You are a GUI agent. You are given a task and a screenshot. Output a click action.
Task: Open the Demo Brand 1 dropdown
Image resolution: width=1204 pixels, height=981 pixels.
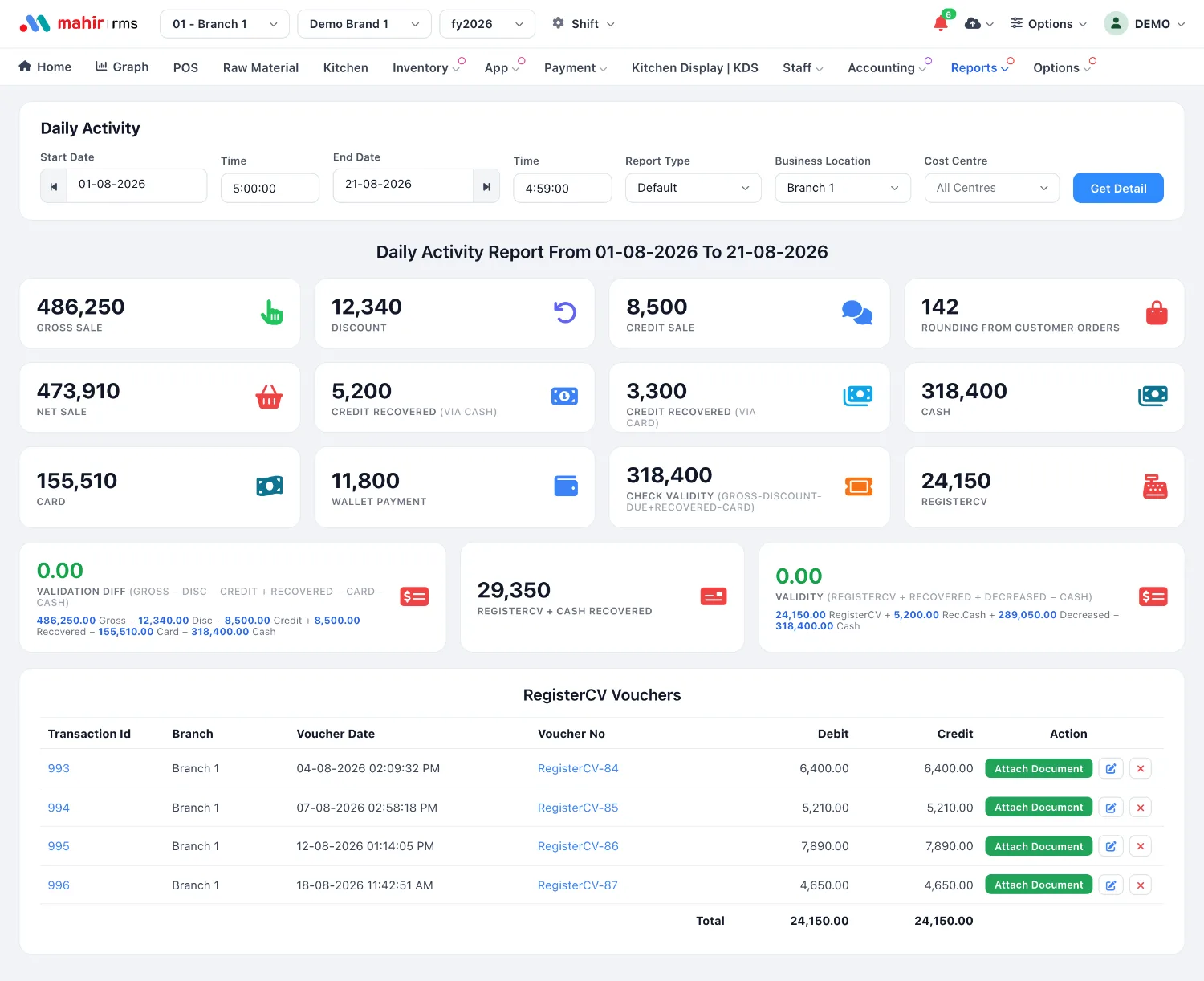coord(364,24)
